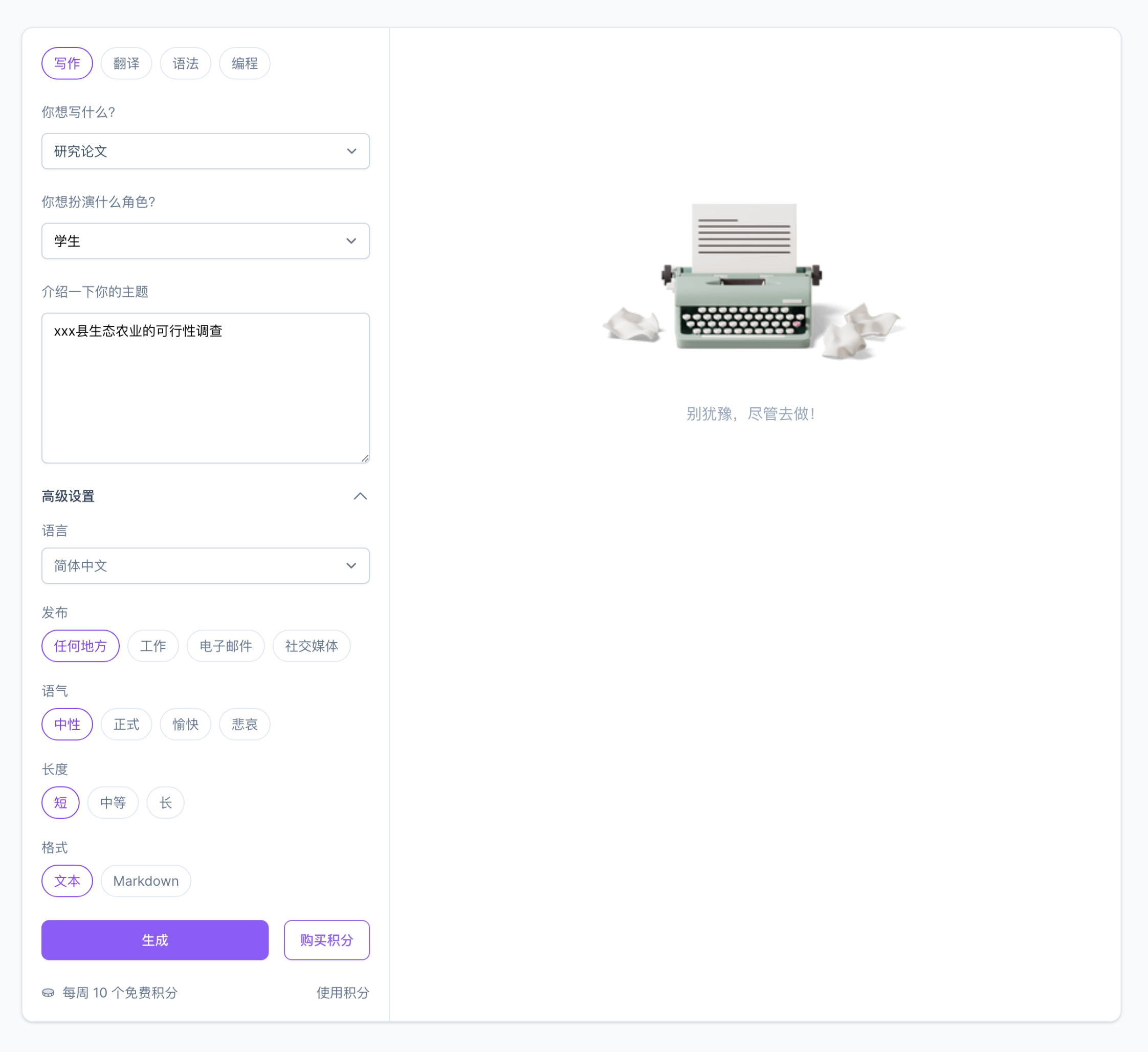The width and height of the screenshot is (1148, 1052).
Task: Click the coin icon beside weekly free credits
Action: coord(49,993)
